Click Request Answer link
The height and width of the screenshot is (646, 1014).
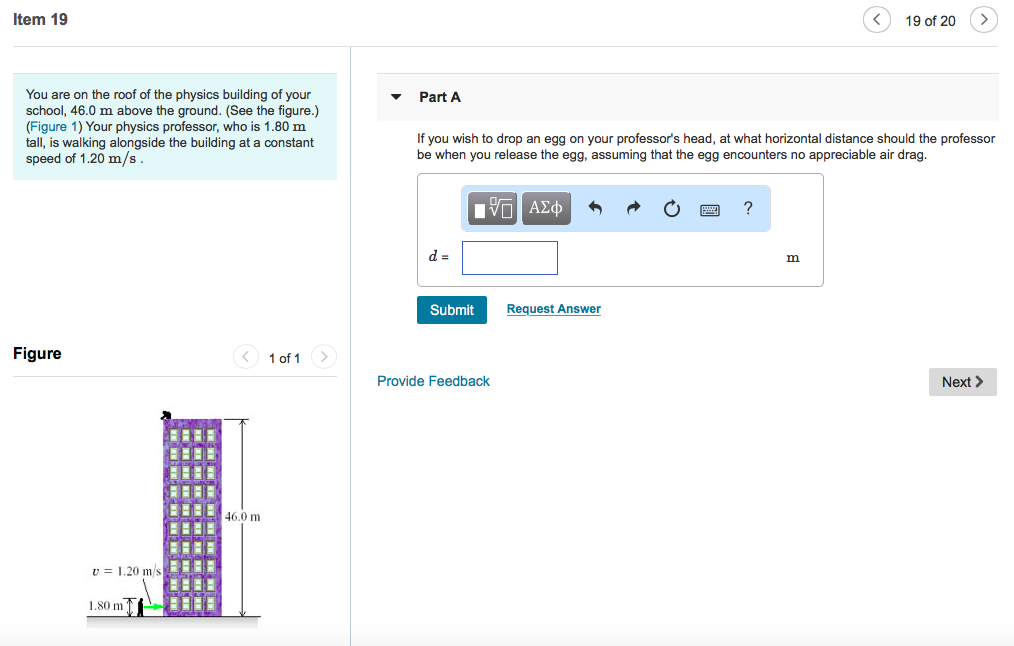554,309
